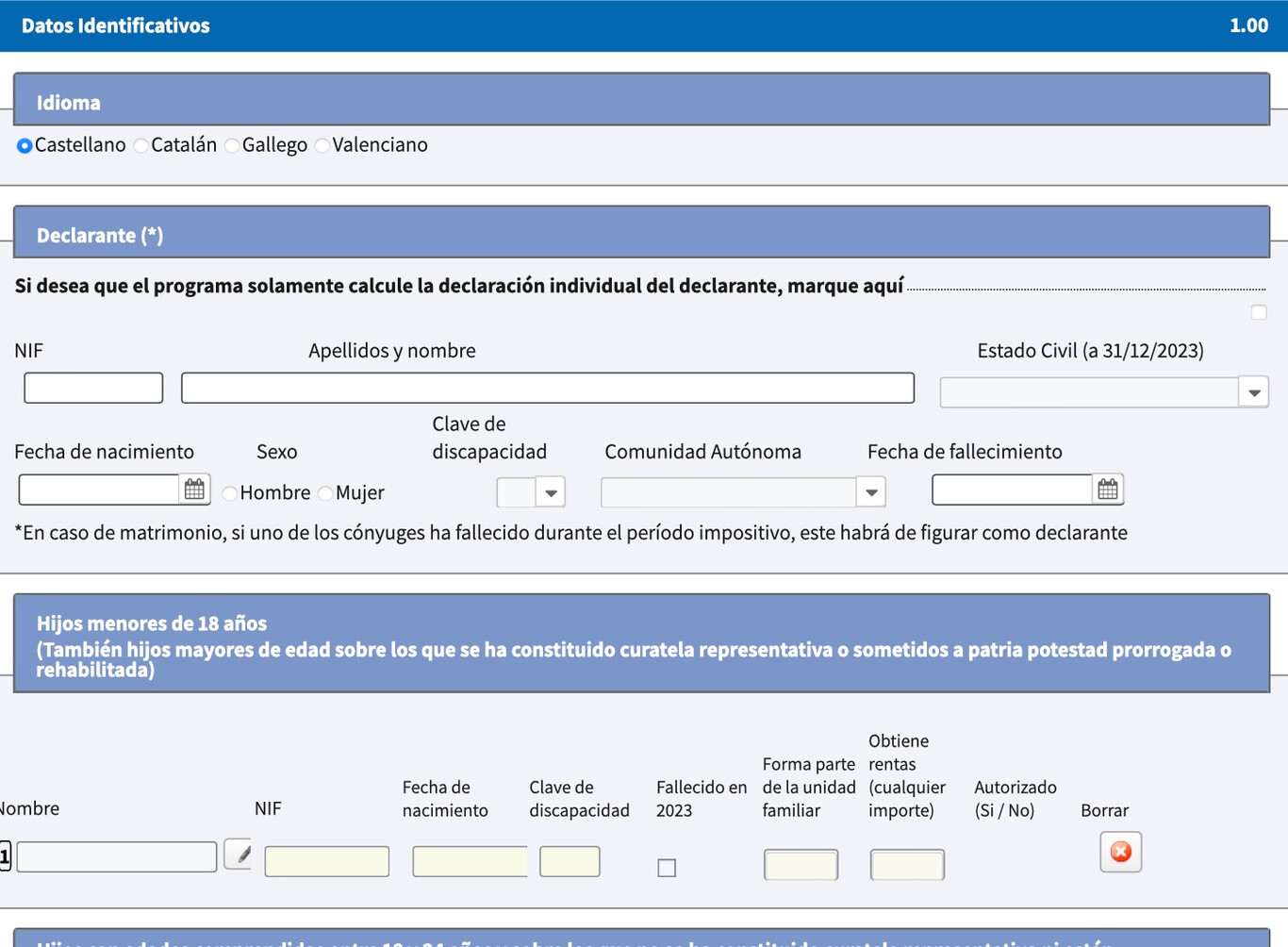Click the pencil edit icon for child 1

point(239,855)
